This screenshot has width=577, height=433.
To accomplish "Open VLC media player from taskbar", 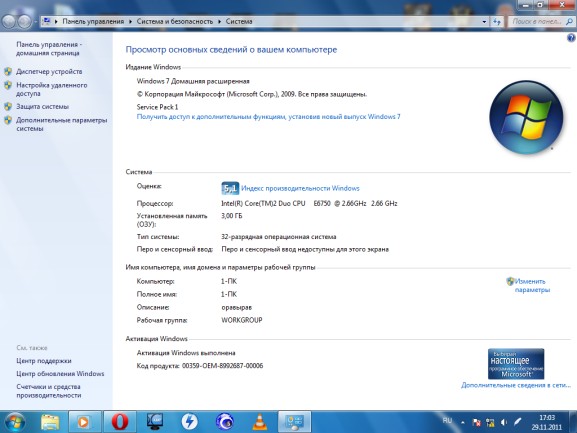I will (259, 422).
